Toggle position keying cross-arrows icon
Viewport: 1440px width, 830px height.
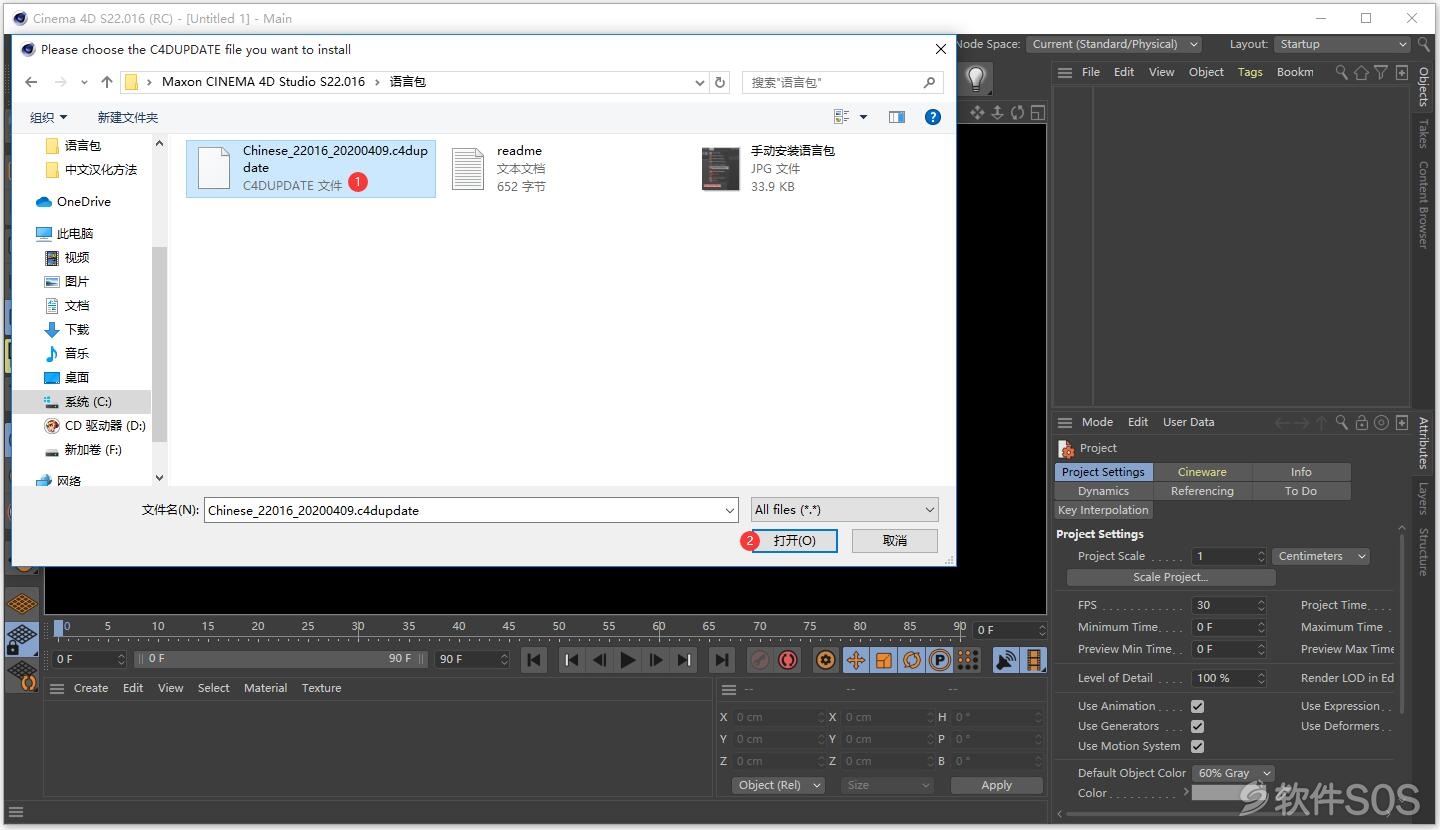tap(856, 660)
